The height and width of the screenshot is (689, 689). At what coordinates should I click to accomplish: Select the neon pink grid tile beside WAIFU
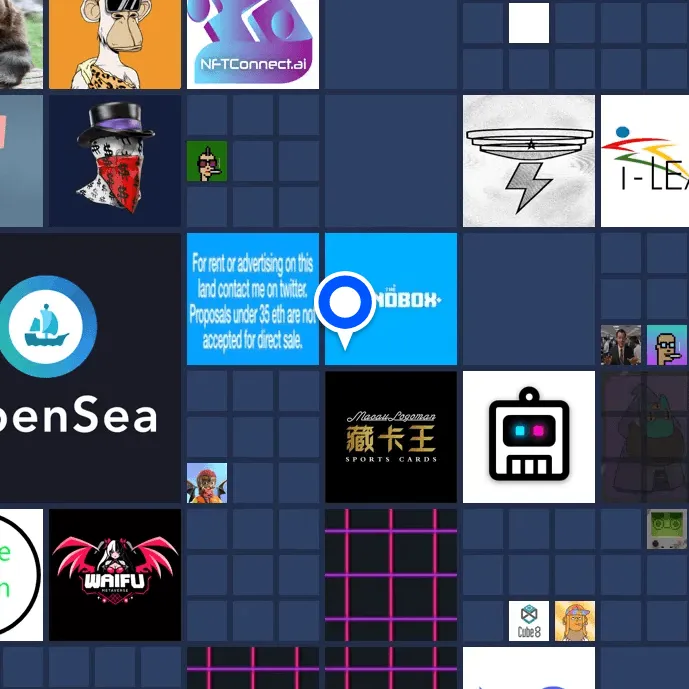(x=391, y=575)
